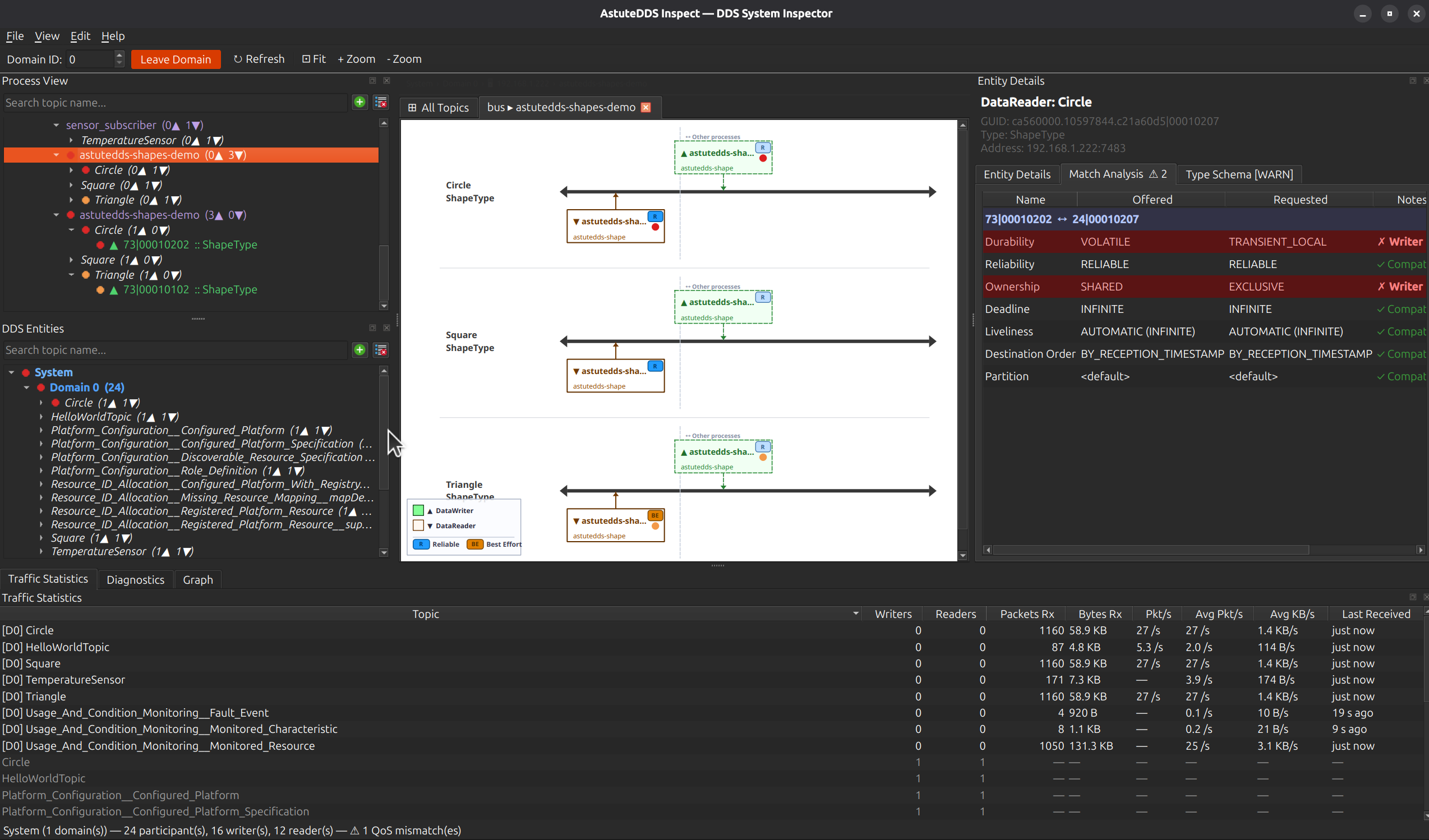The width and height of the screenshot is (1429, 840).
Task: Click [D0] Usage_And_Condition_Monitoring__Fault_Event traffic row
Action: (x=712, y=713)
